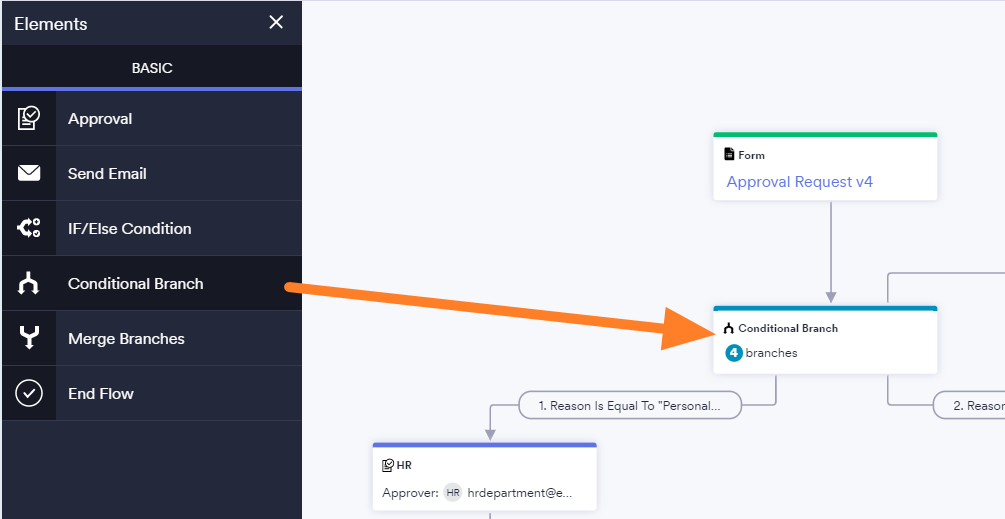Click the HR approval node icon
Screen dimensions: 1005x519
pos(388,465)
